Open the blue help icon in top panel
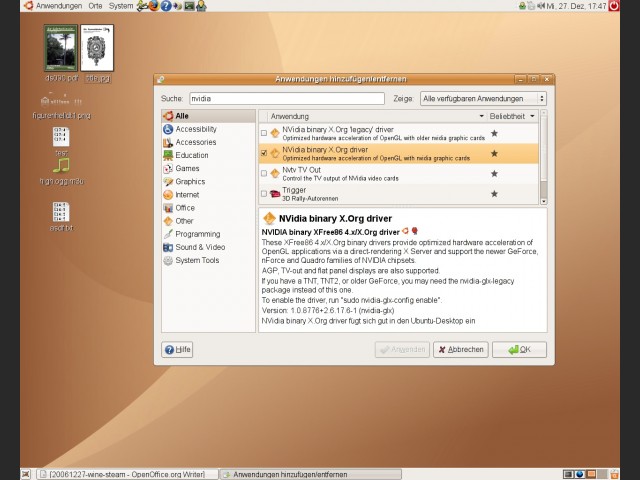Viewport: 640px width, 480px height. pos(166,6)
